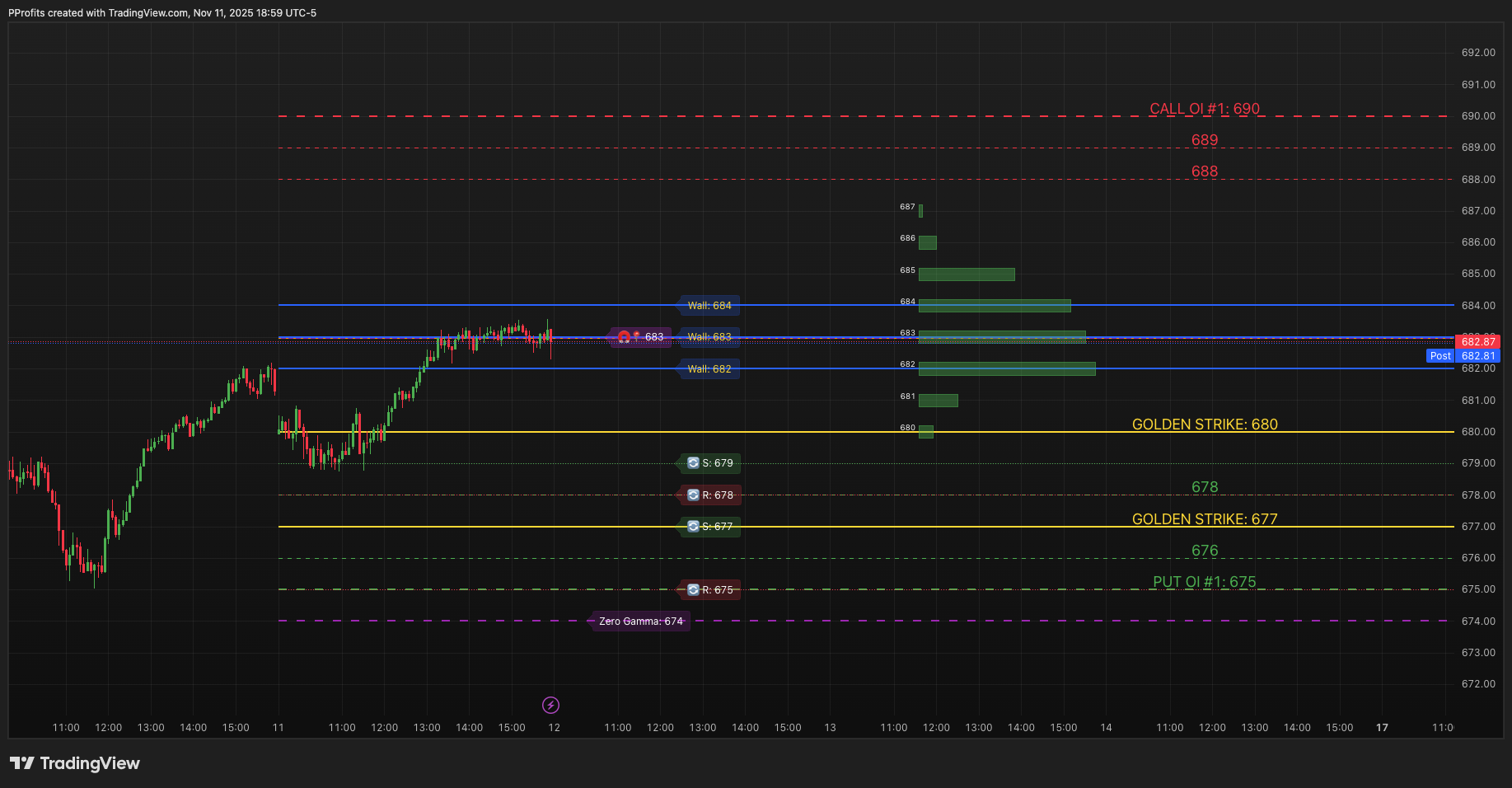1512x788 pixels.
Task: Open the R: 675 level options
Action: pyautogui.click(x=716, y=589)
